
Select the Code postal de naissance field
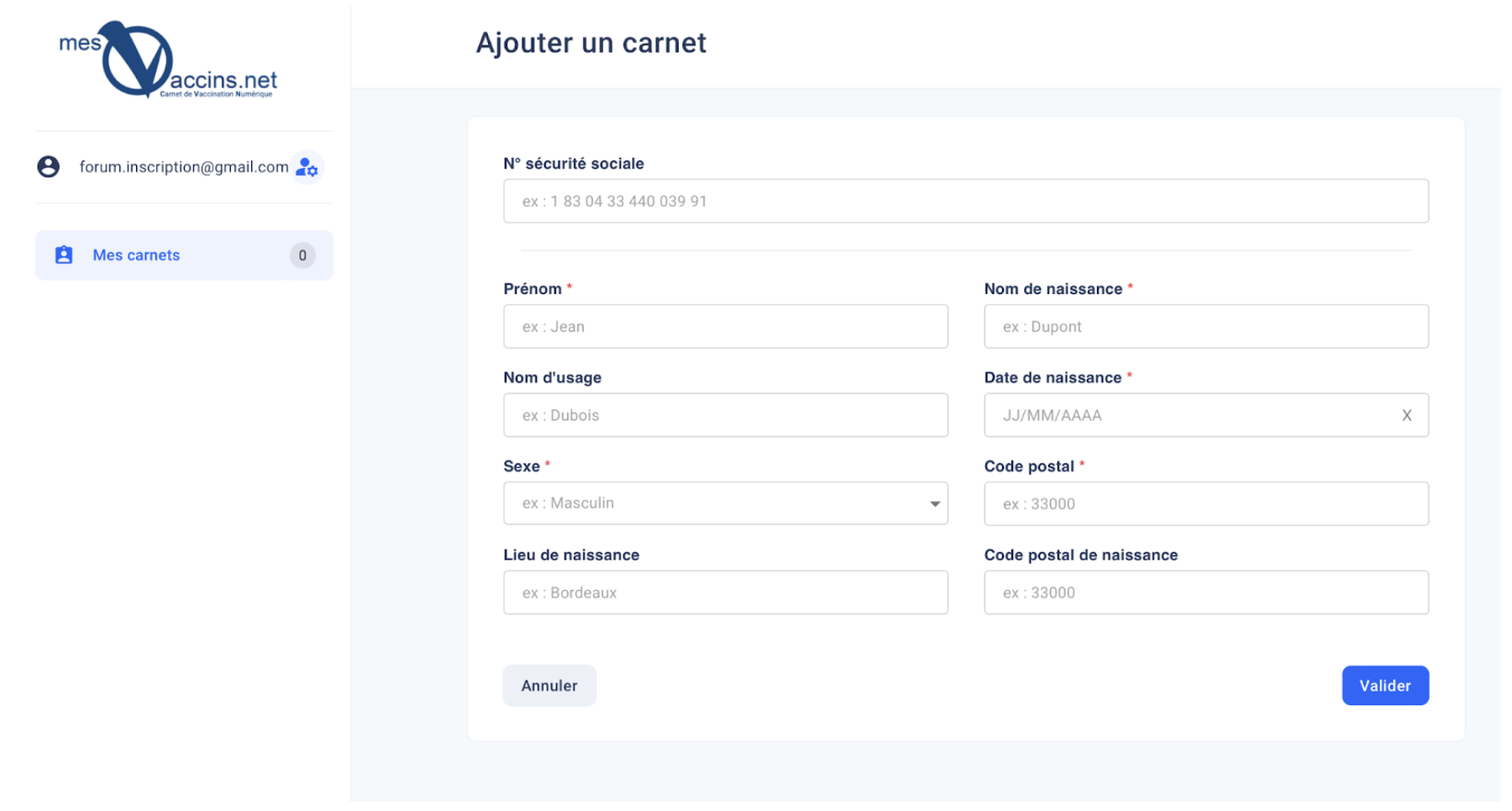(1206, 593)
